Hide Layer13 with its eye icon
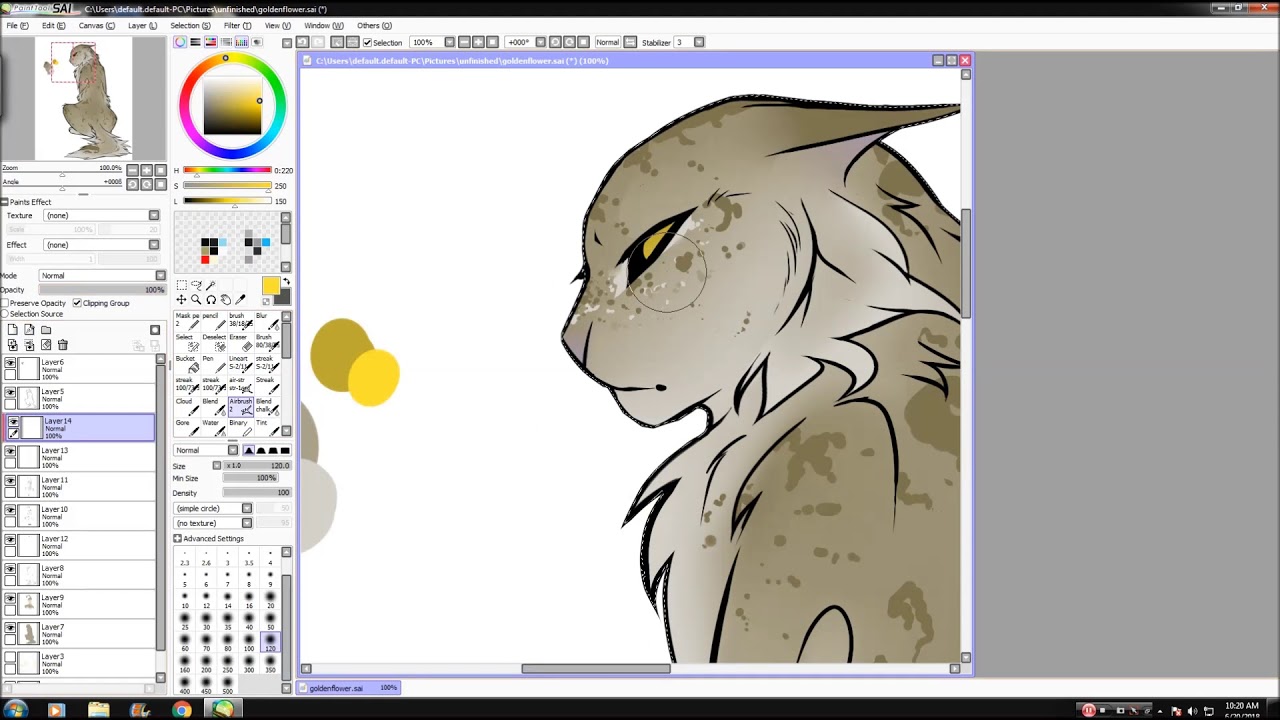Screen dimensions: 1280x720 (x=10, y=452)
